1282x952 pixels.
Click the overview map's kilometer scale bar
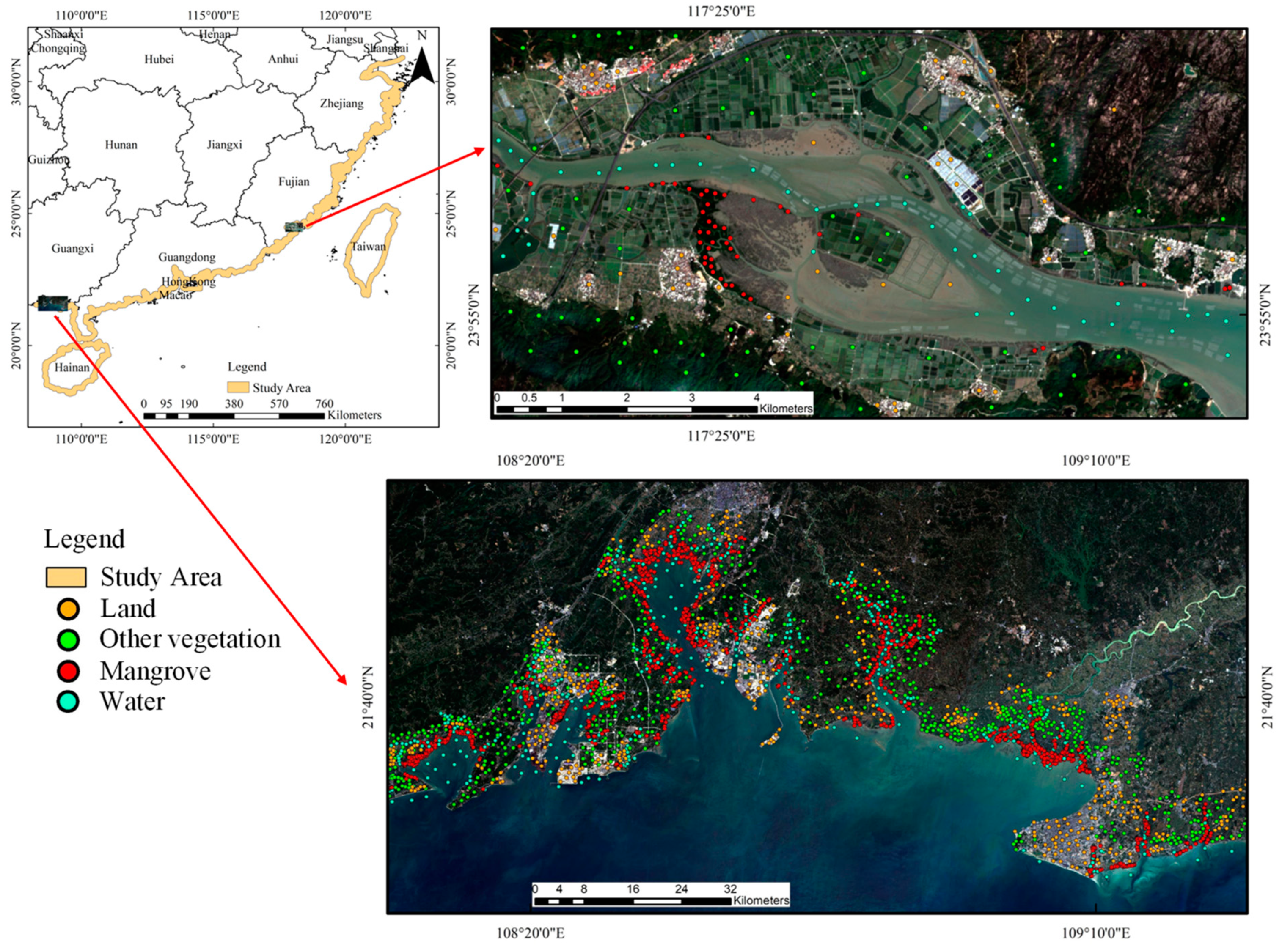234,415
